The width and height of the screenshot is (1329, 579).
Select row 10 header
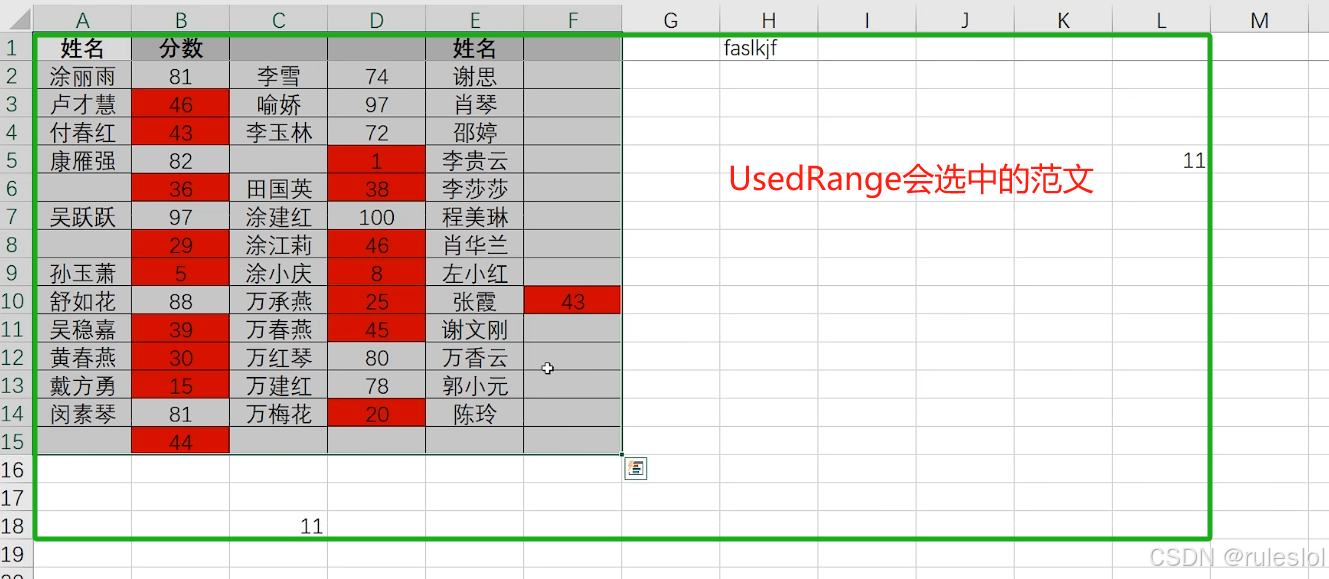[x=16, y=301]
